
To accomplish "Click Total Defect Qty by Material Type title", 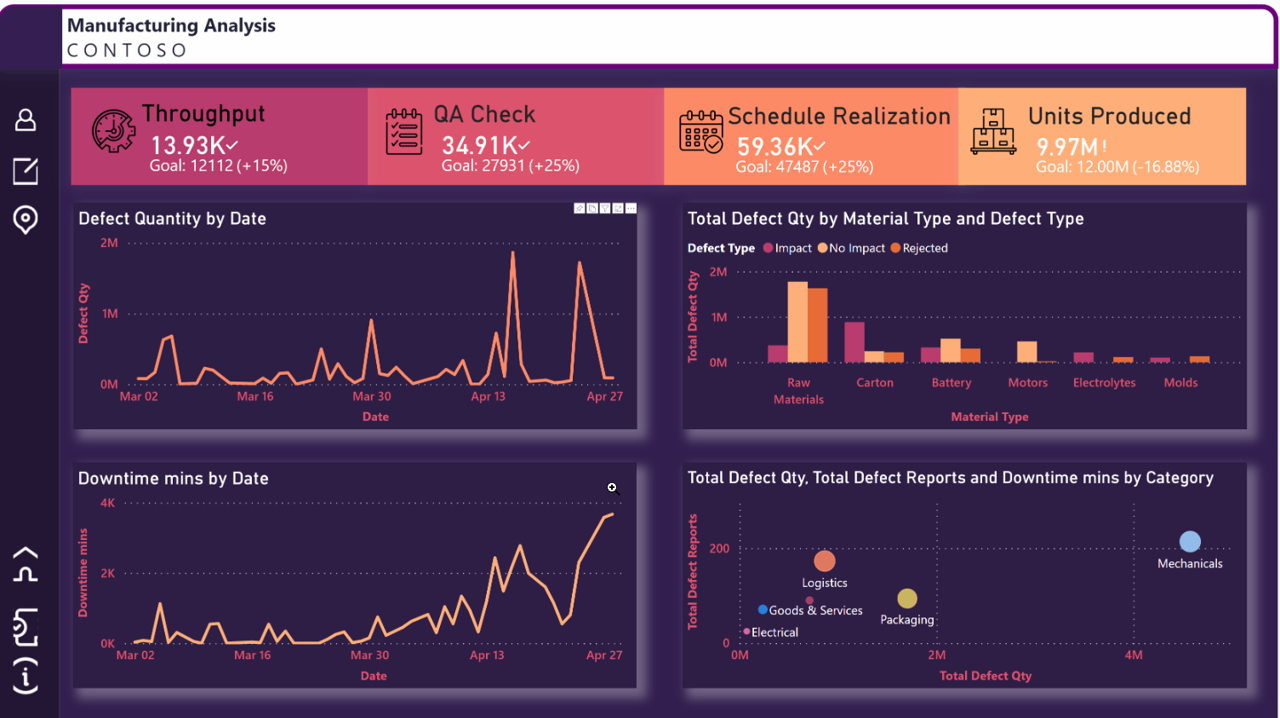I will pos(885,218).
